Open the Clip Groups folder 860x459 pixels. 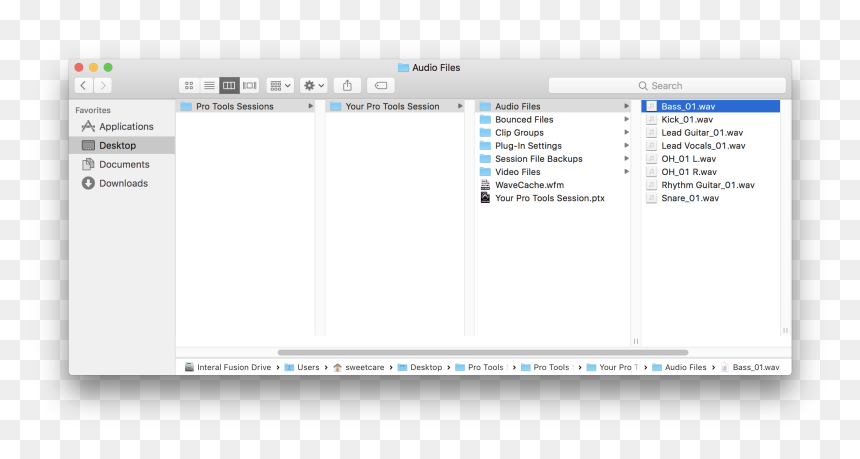(552, 133)
